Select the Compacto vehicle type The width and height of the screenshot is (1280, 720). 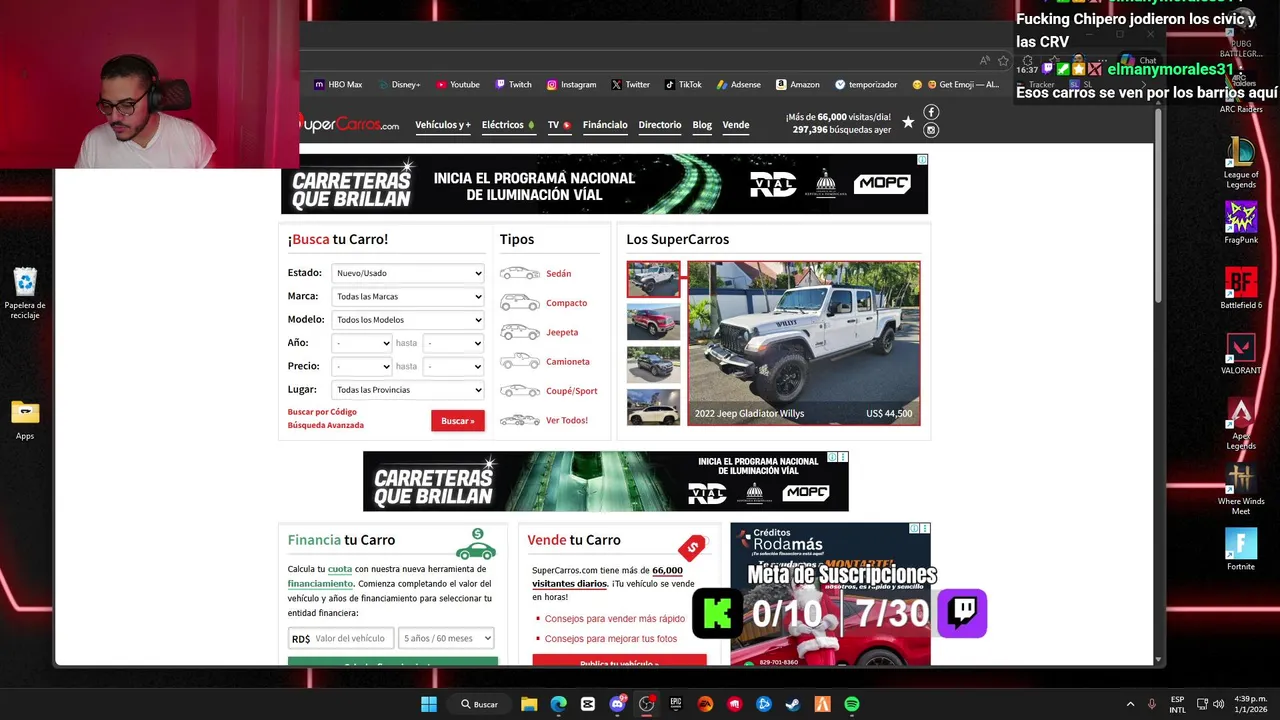click(544, 303)
